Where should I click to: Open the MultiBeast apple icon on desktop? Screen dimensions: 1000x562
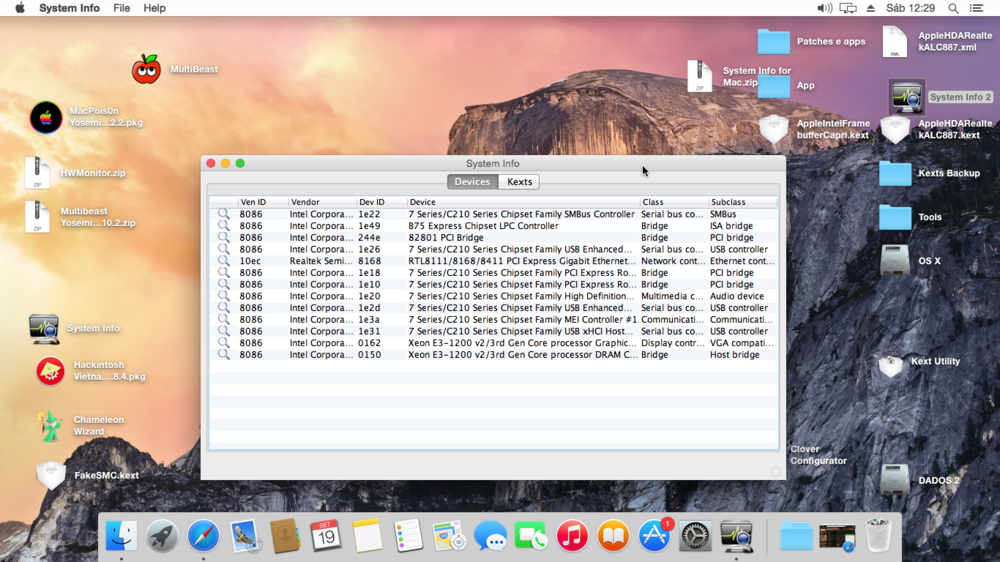(x=146, y=69)
